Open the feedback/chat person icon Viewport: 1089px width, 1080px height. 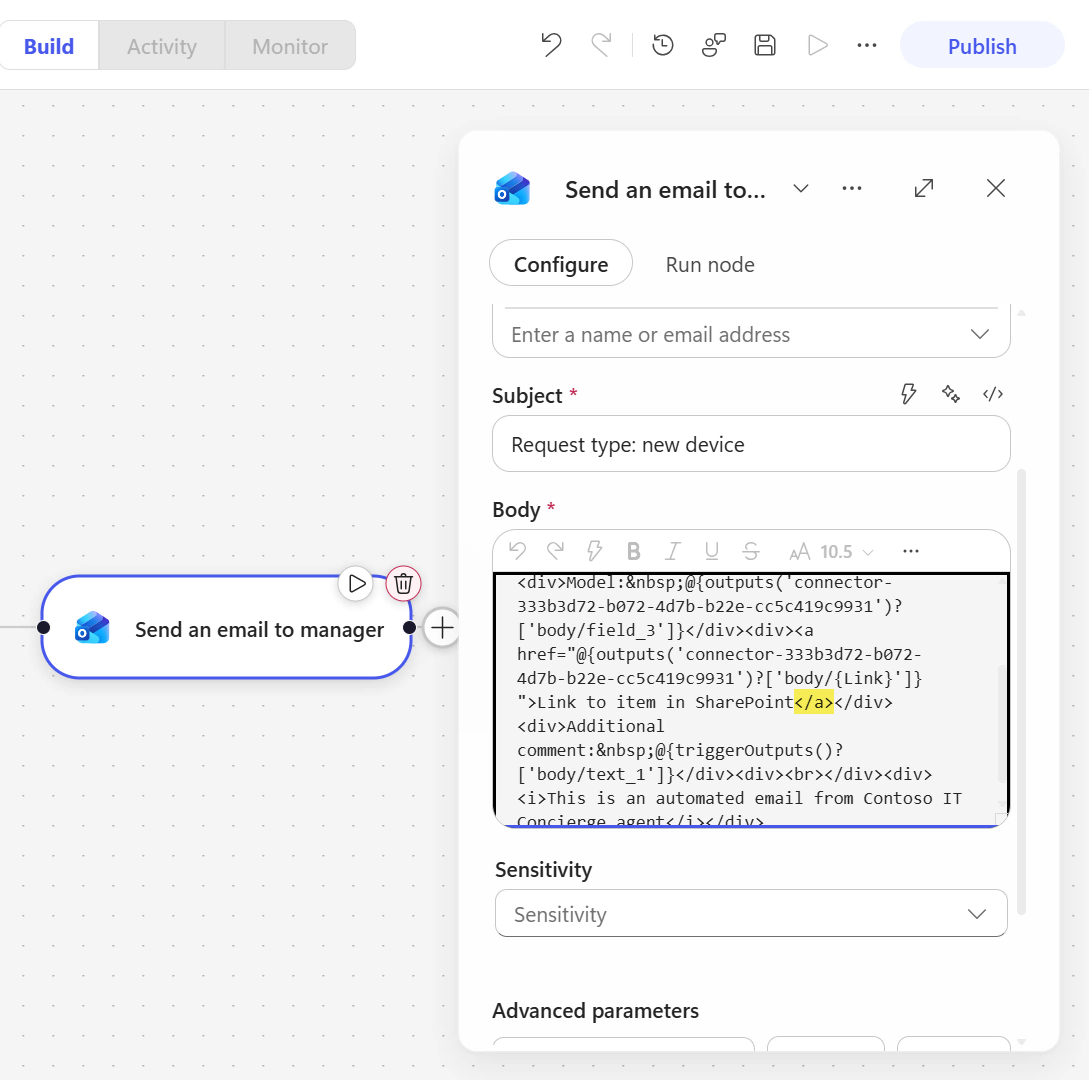(x=714, y=45)
